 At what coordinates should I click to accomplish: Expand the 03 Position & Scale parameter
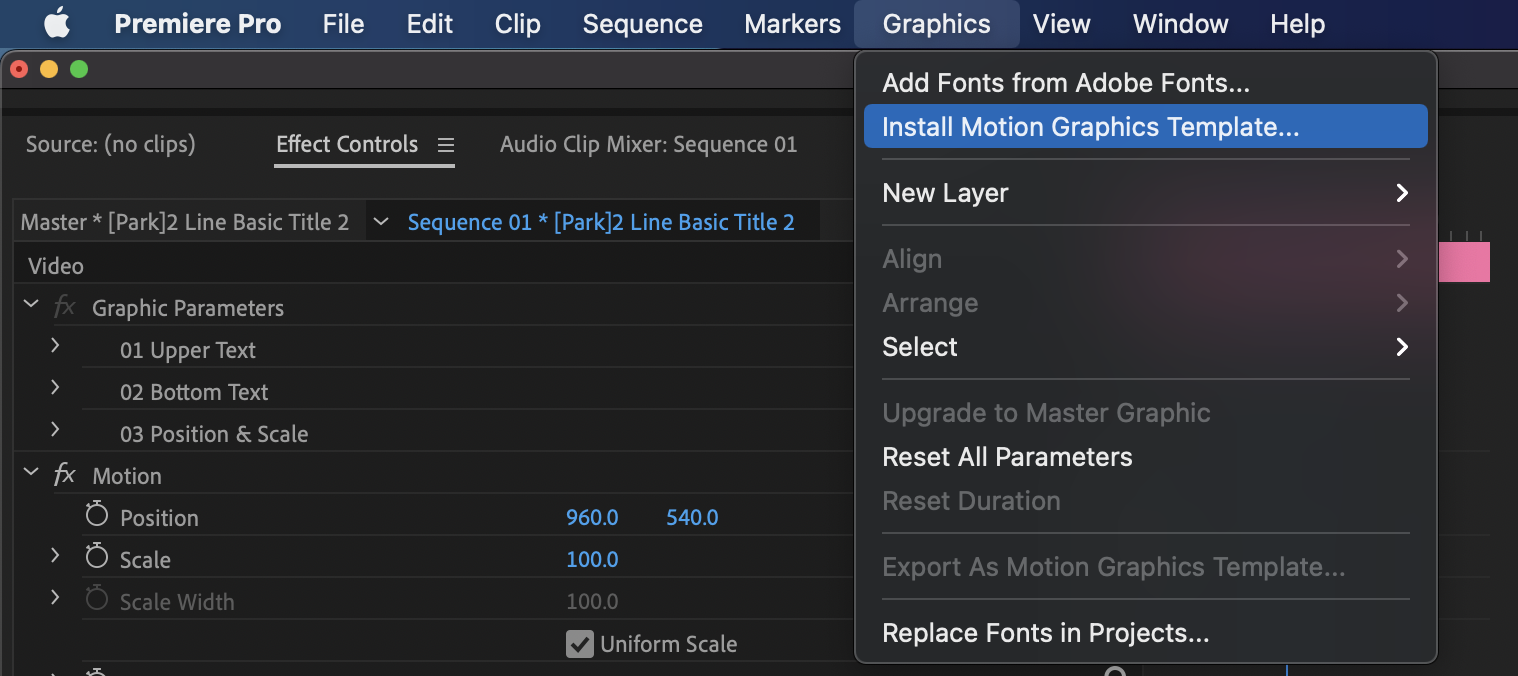click(55, 430)
